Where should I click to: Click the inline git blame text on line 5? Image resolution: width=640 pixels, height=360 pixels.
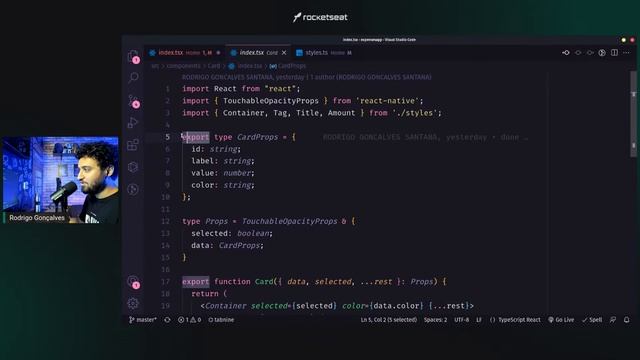425,138
